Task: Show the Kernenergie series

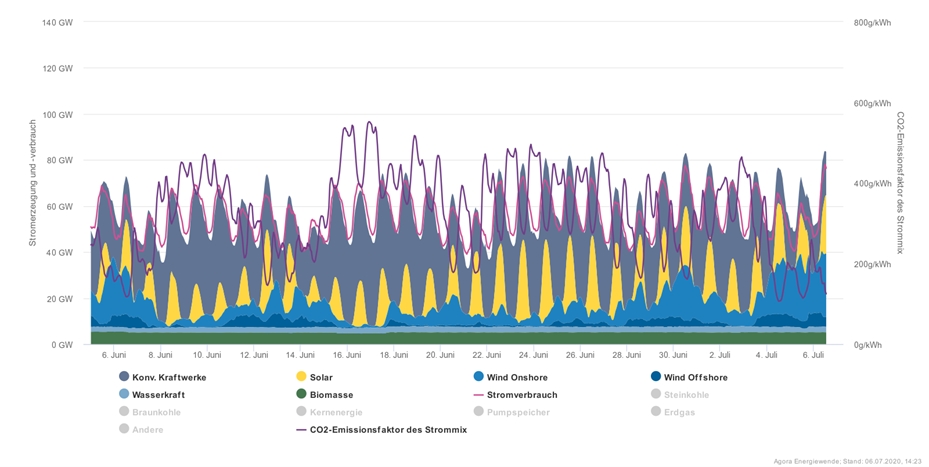Action: [335, 411]
